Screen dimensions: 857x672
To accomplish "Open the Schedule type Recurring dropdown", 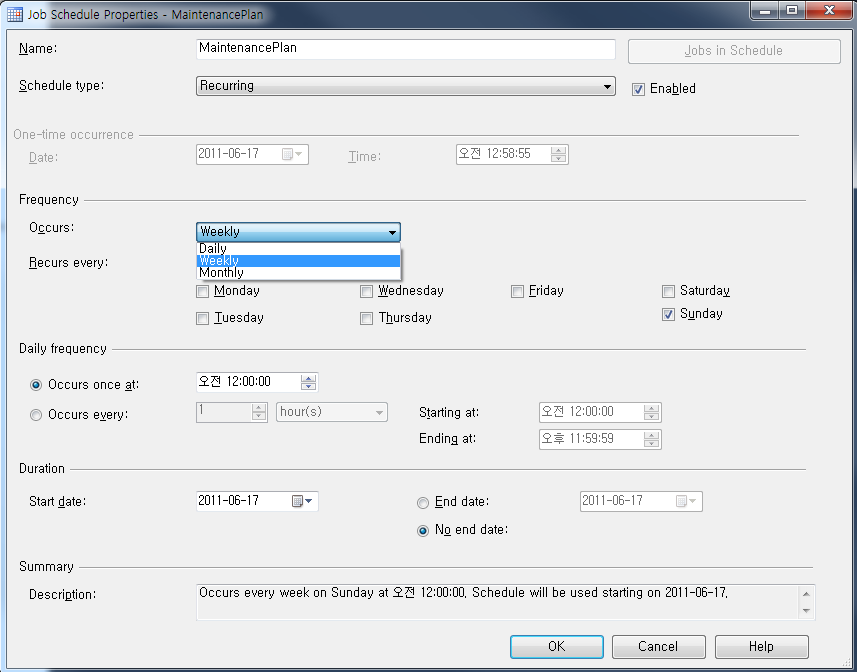I will click(x=406, y=86).
